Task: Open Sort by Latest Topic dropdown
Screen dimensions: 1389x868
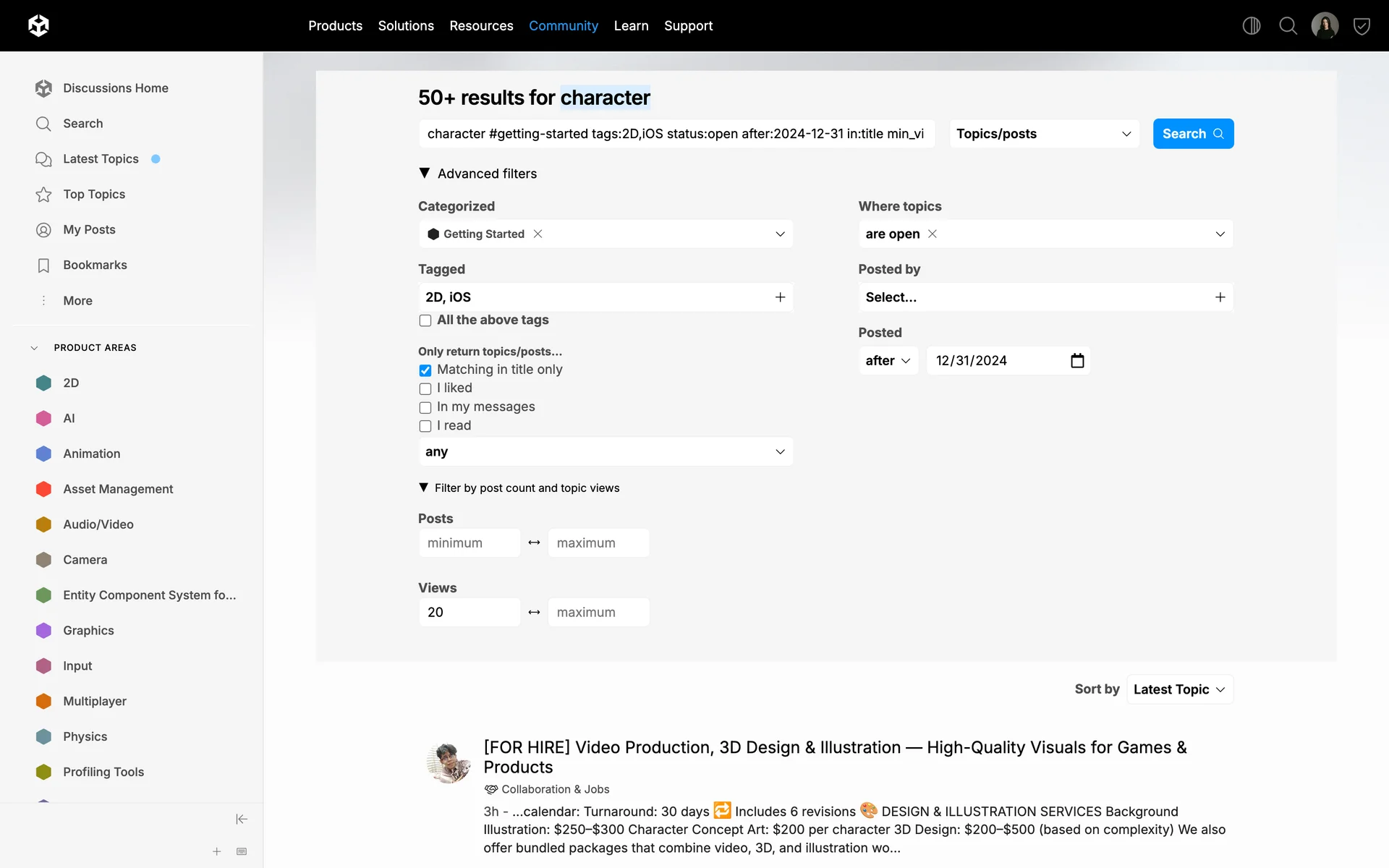Action: [1179, 689]
